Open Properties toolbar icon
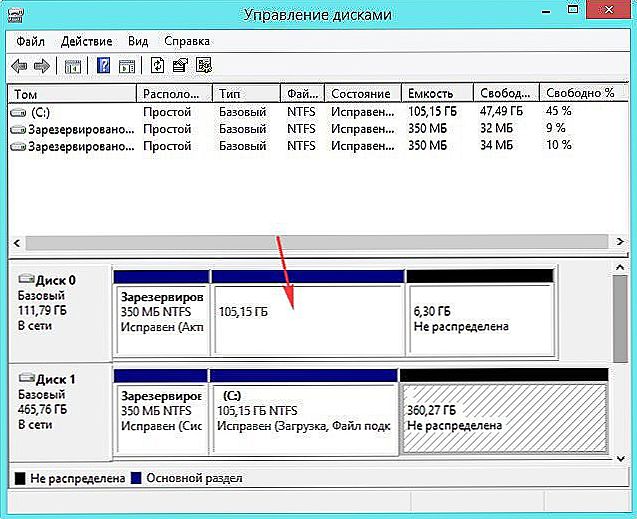 tap(180, 65)
